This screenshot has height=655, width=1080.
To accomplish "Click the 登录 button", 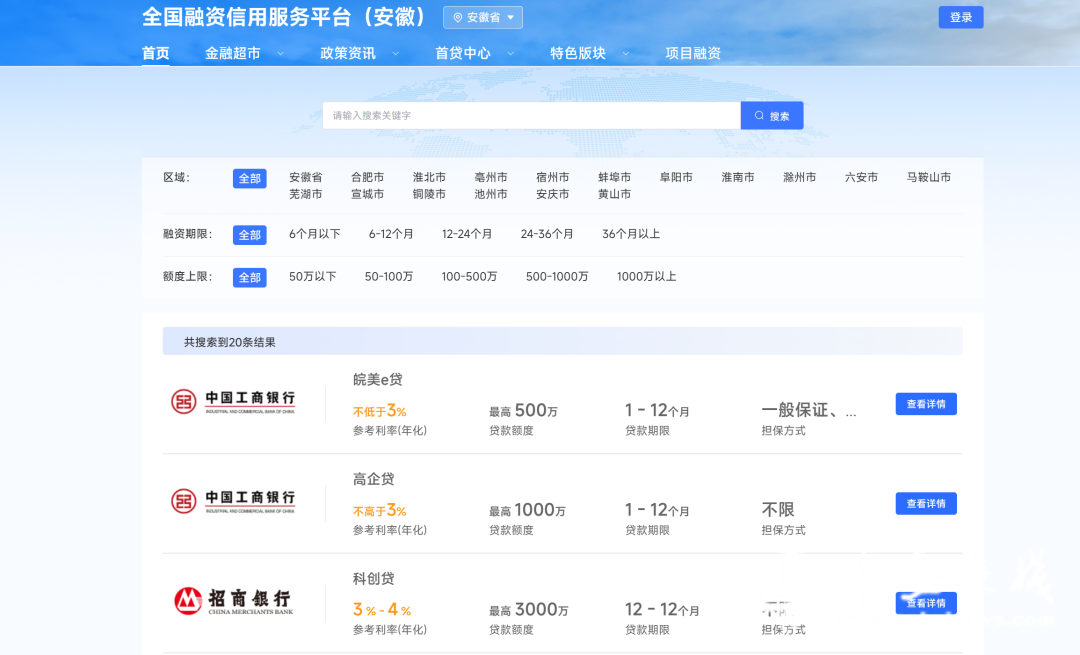I will tap(960, 17).
